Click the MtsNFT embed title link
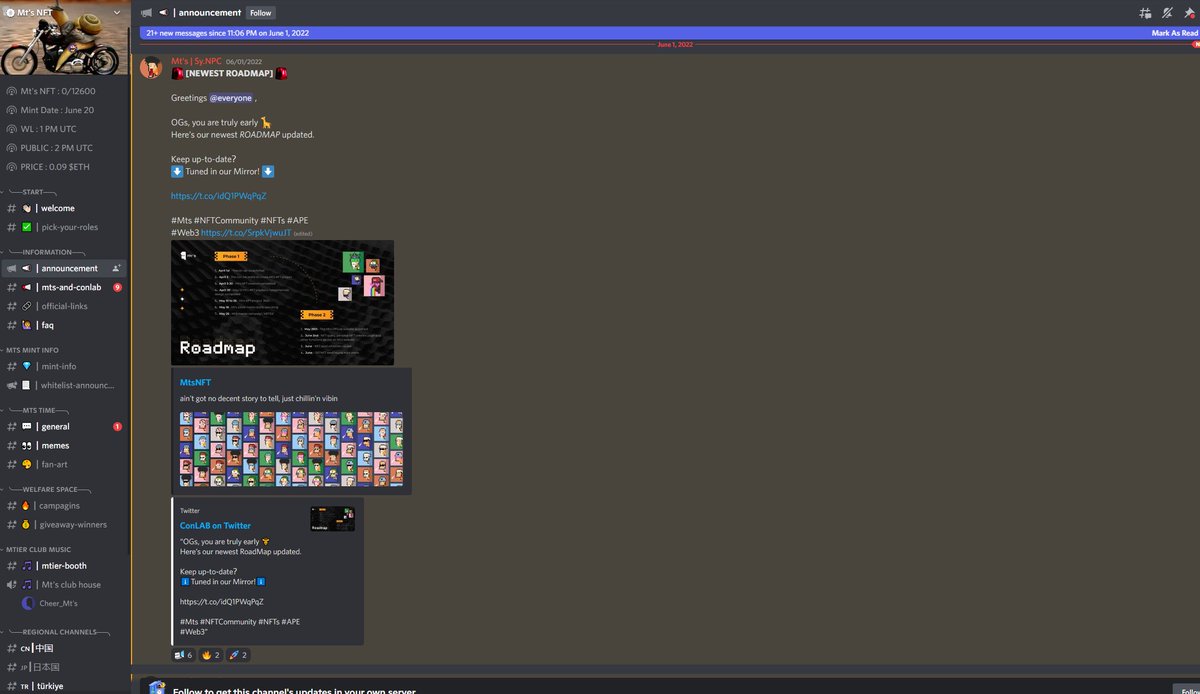1200x694 pixels. click(195, 382)
